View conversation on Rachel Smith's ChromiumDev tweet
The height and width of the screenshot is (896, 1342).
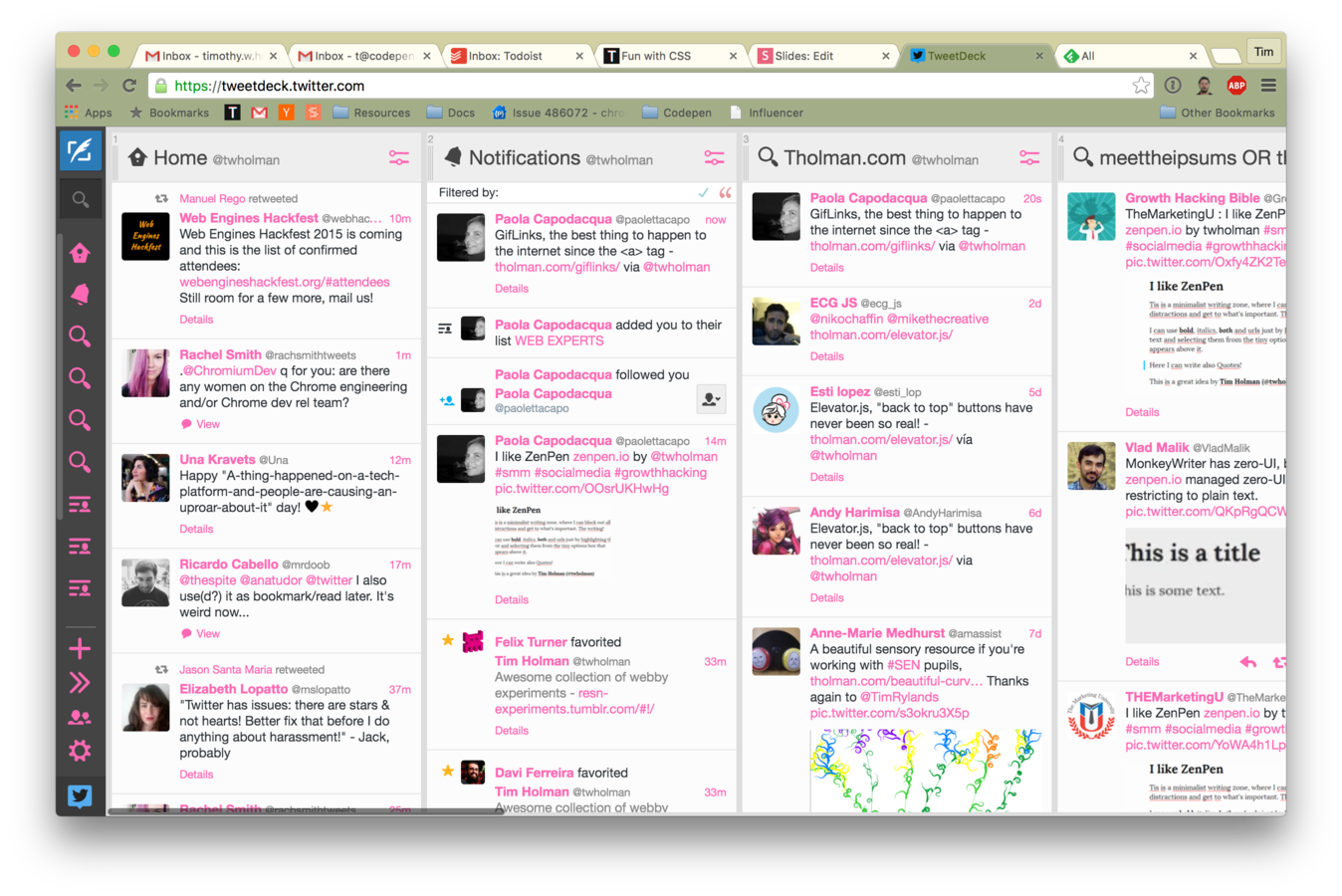coord(201,424)
